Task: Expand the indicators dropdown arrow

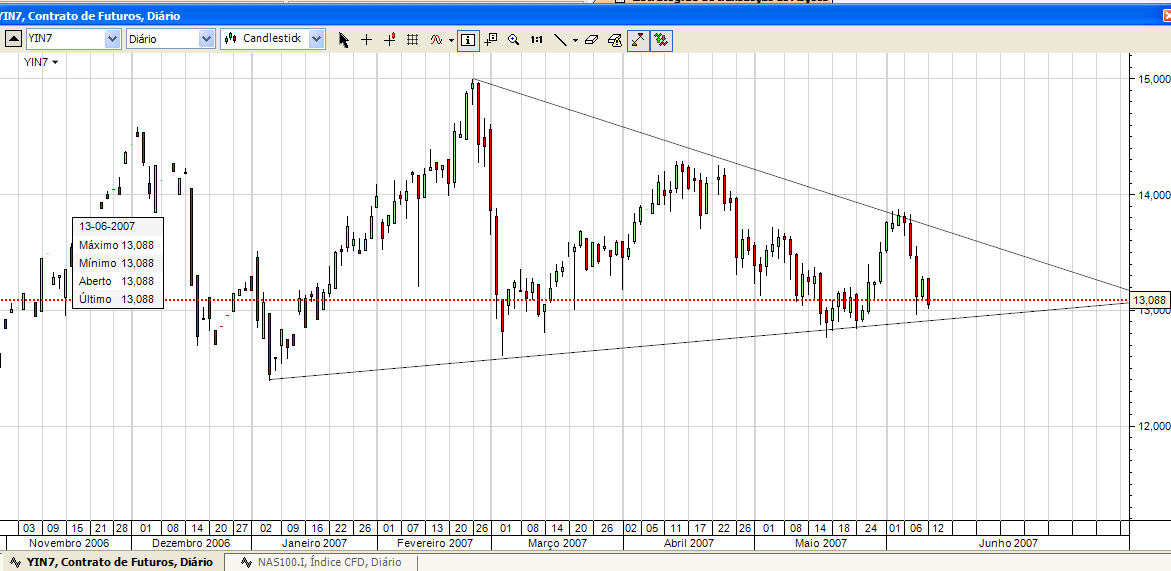Action: tap(452, 41)
